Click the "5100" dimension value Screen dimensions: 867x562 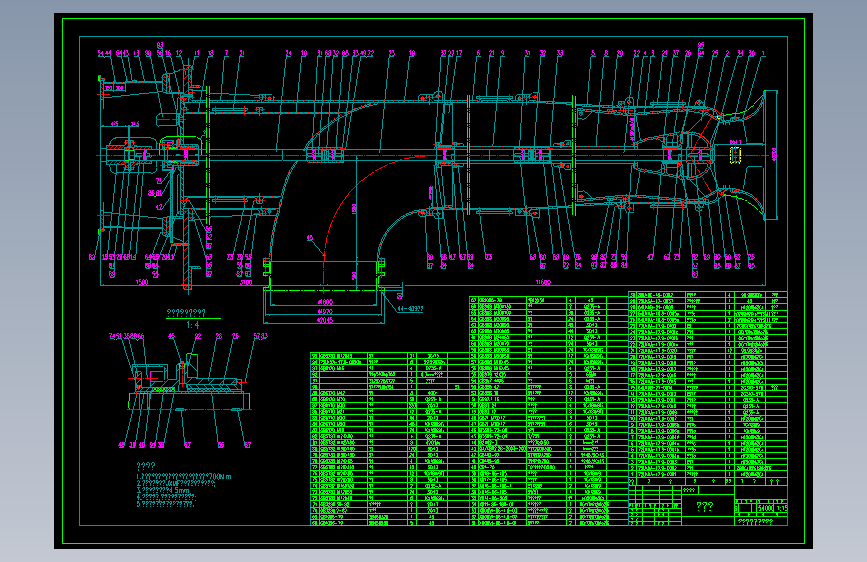click(x=246, y=282)
